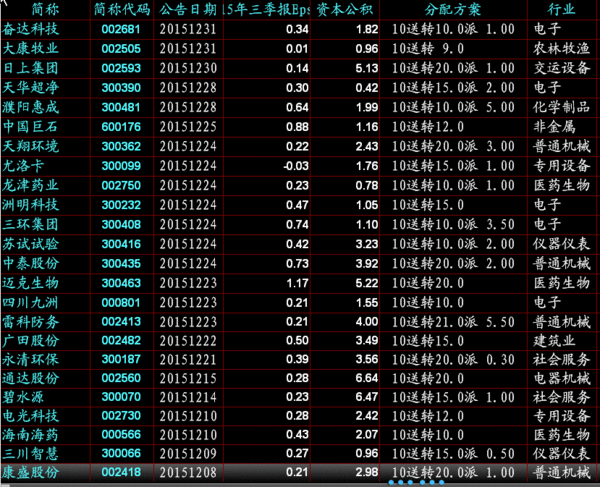The height and width of the screenshot is (487, 600).
Task: Click stock code 300099
Action: coord(121,166)
